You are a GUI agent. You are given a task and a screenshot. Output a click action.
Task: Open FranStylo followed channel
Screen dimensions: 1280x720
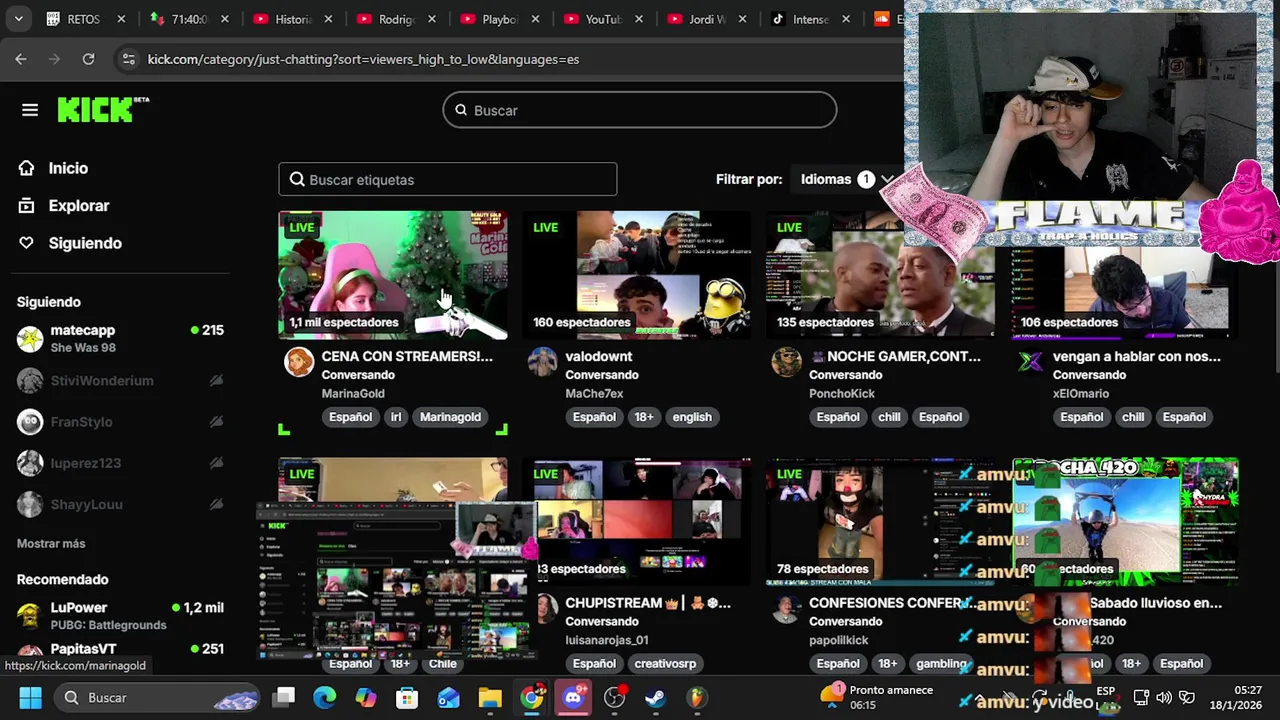[x=120, y=422]
